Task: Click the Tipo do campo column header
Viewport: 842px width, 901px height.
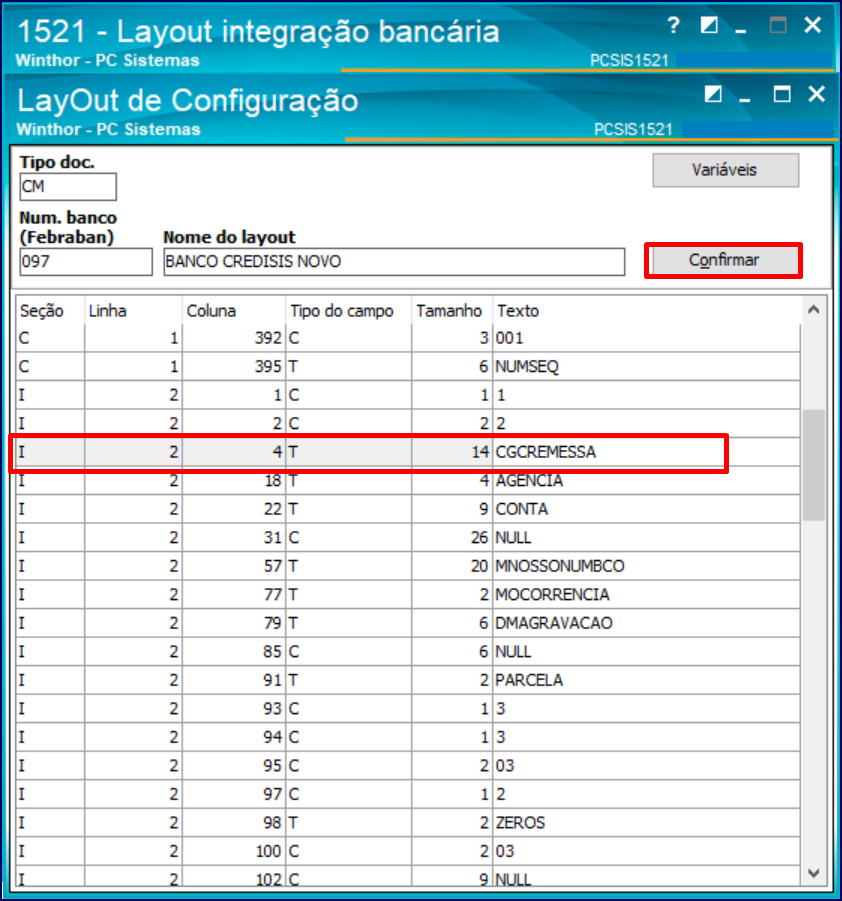Action: click(x=348, y=311)
